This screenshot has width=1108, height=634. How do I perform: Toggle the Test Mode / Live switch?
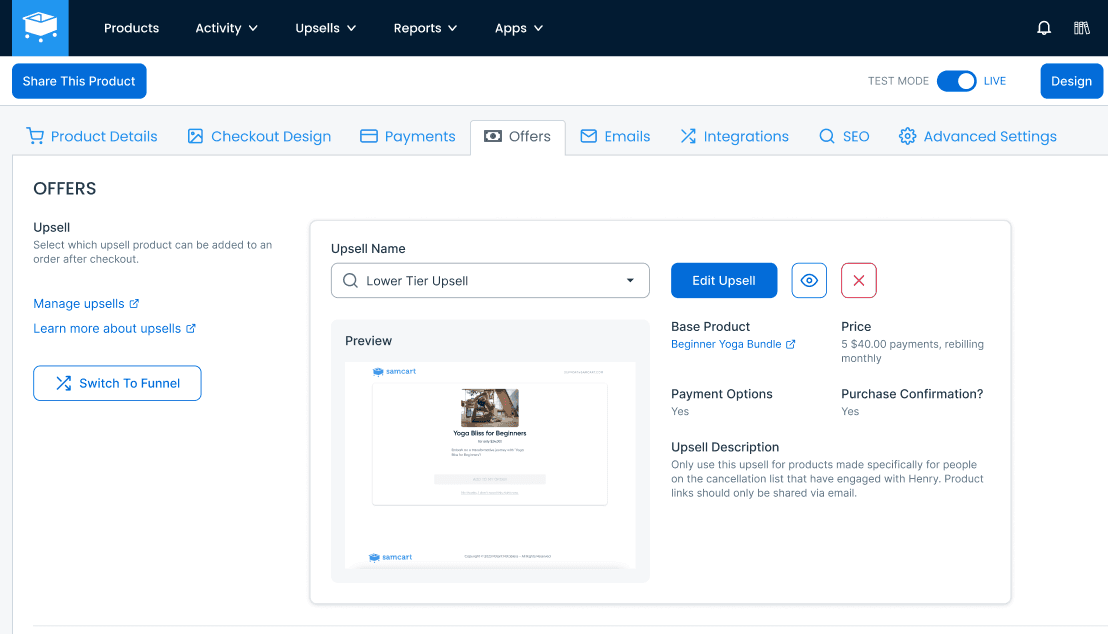[956, 81]
